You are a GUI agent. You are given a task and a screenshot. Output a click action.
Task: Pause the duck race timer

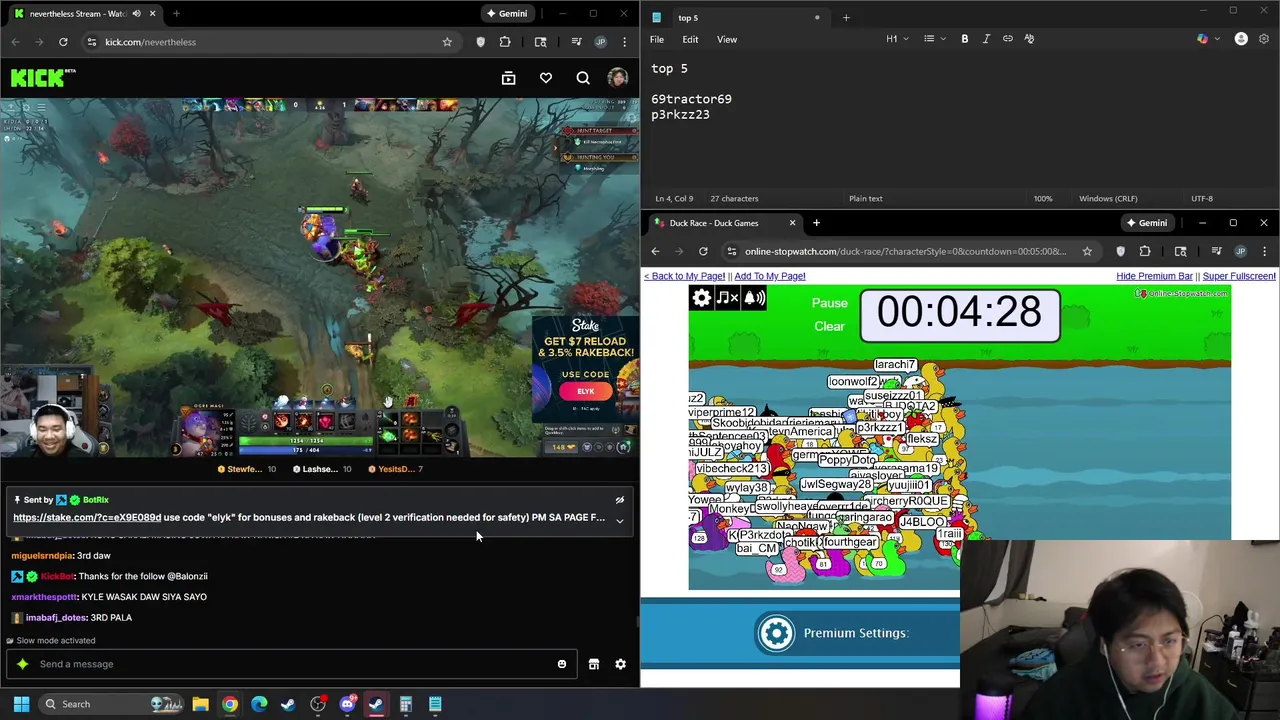(x=829, y=303)
